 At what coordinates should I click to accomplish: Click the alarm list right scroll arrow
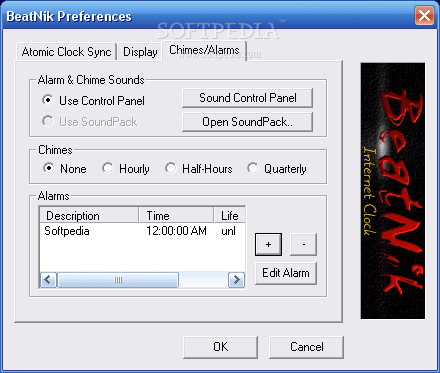coord(236,280)
